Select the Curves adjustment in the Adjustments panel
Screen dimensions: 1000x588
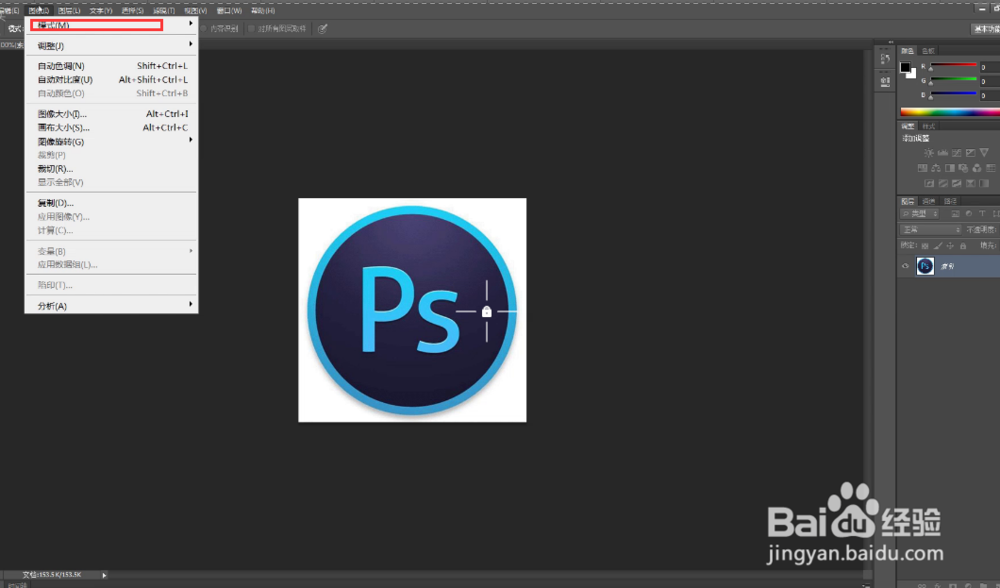959,151
